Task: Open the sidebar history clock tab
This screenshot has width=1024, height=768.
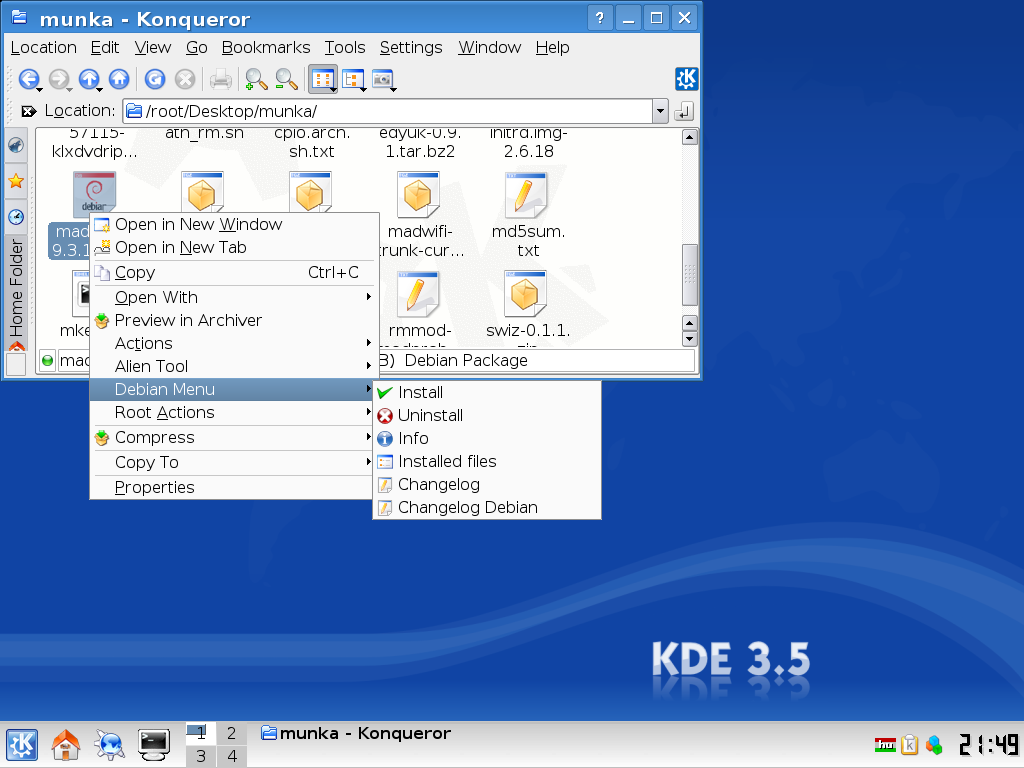Action: 16,216
